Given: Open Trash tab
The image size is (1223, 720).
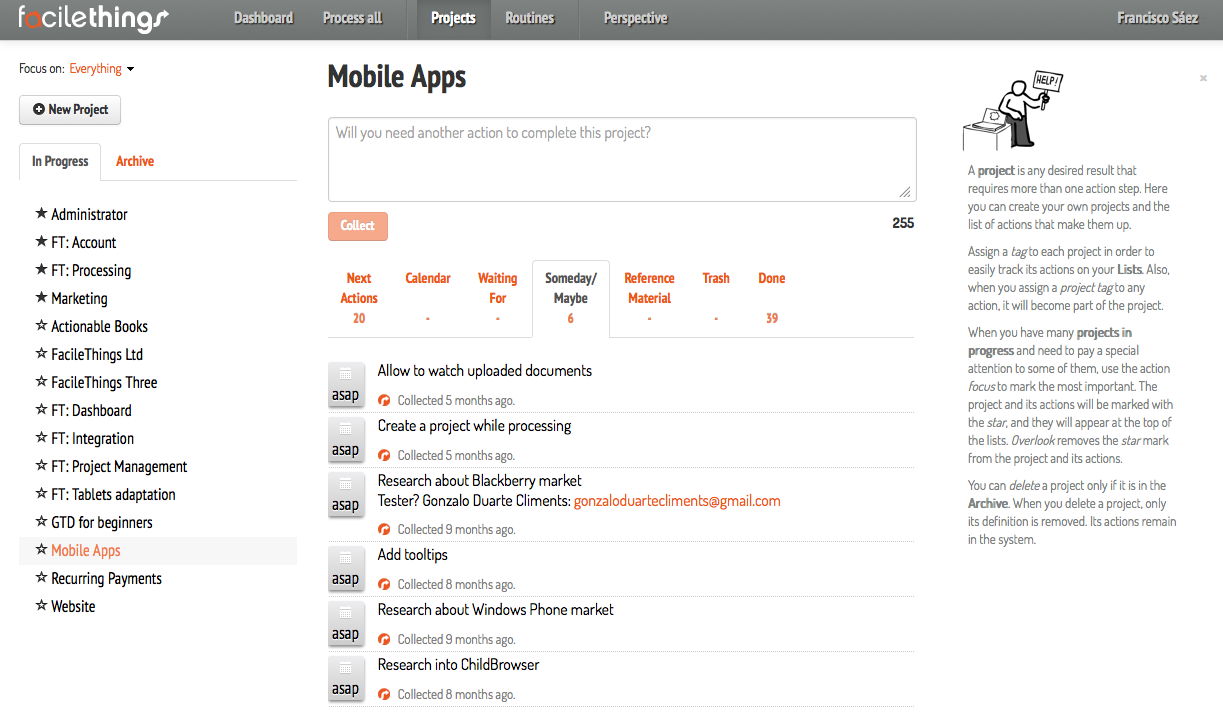Looking at the screenshot, I should pyautogui.click(x=716, y=298).
